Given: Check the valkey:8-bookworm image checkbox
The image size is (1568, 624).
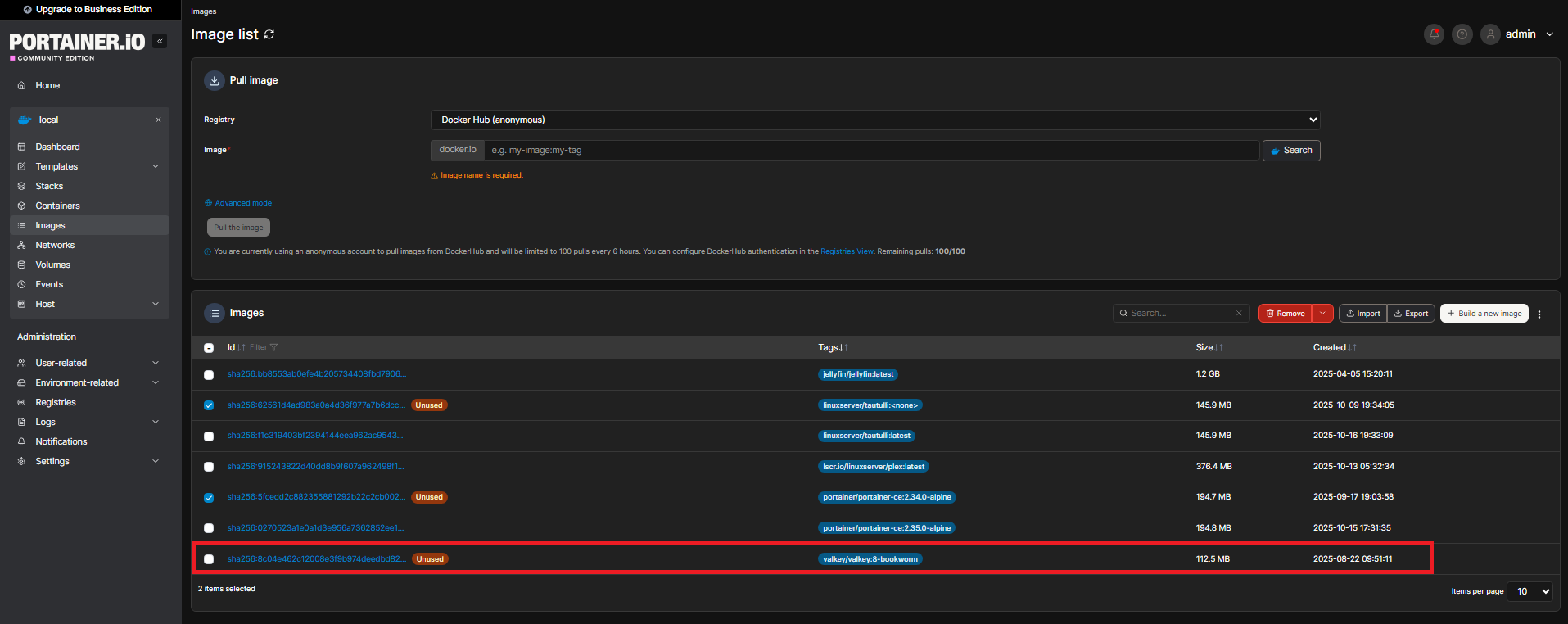Looking at the screenshot, I should pyautogui.click(x=209, y=559).
